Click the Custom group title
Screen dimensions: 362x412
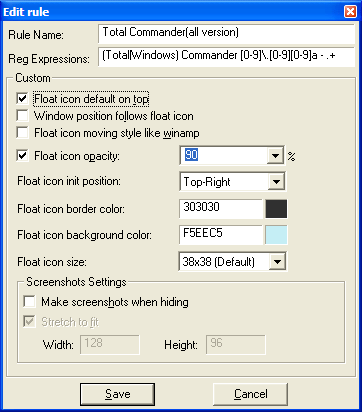click(x=33, y=78)
